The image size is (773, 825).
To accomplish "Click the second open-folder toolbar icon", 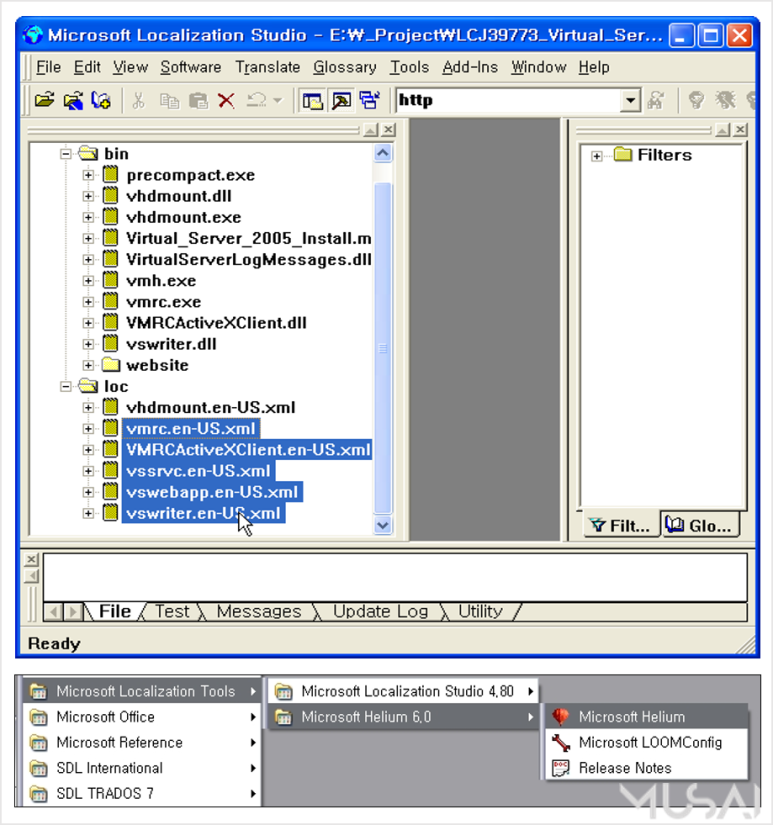I will [x=73, y=100].
